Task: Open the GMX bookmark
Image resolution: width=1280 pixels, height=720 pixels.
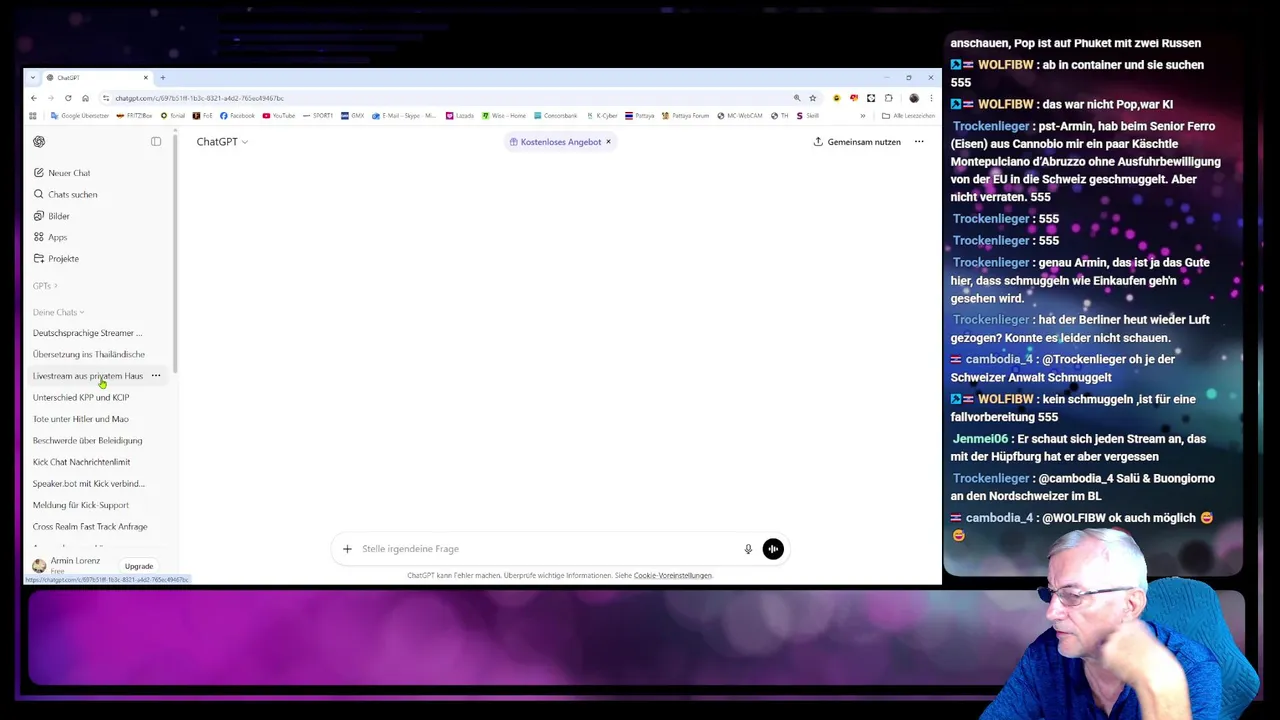Action: tap(353, 116)
